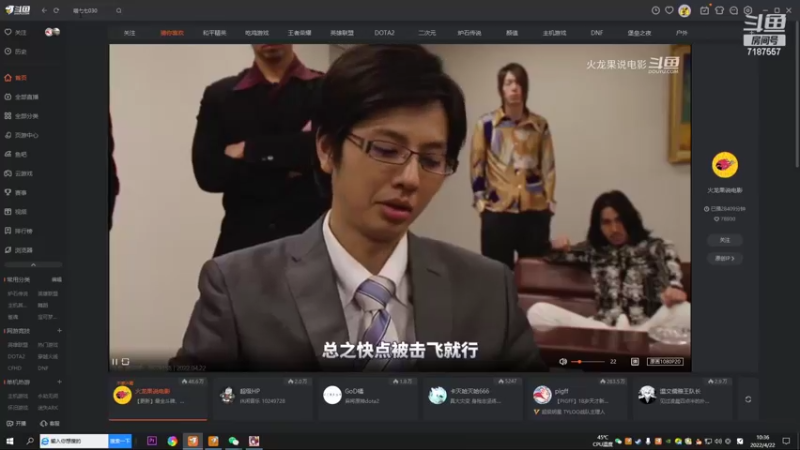The height and width of the screenshot is (450, 800).
Task: Open the notification center on the taskbar
Action: tap(786, 441)
